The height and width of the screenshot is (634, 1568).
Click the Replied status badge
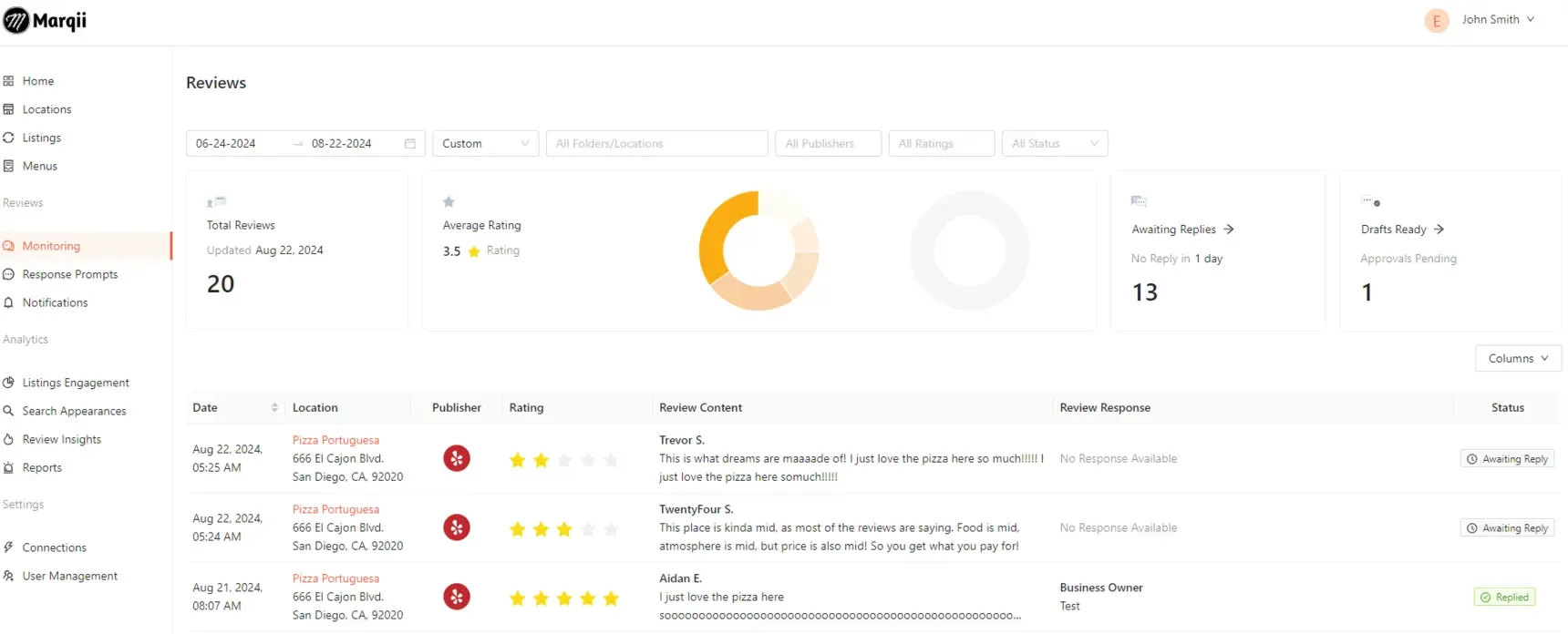click(x=1504, y=598)
